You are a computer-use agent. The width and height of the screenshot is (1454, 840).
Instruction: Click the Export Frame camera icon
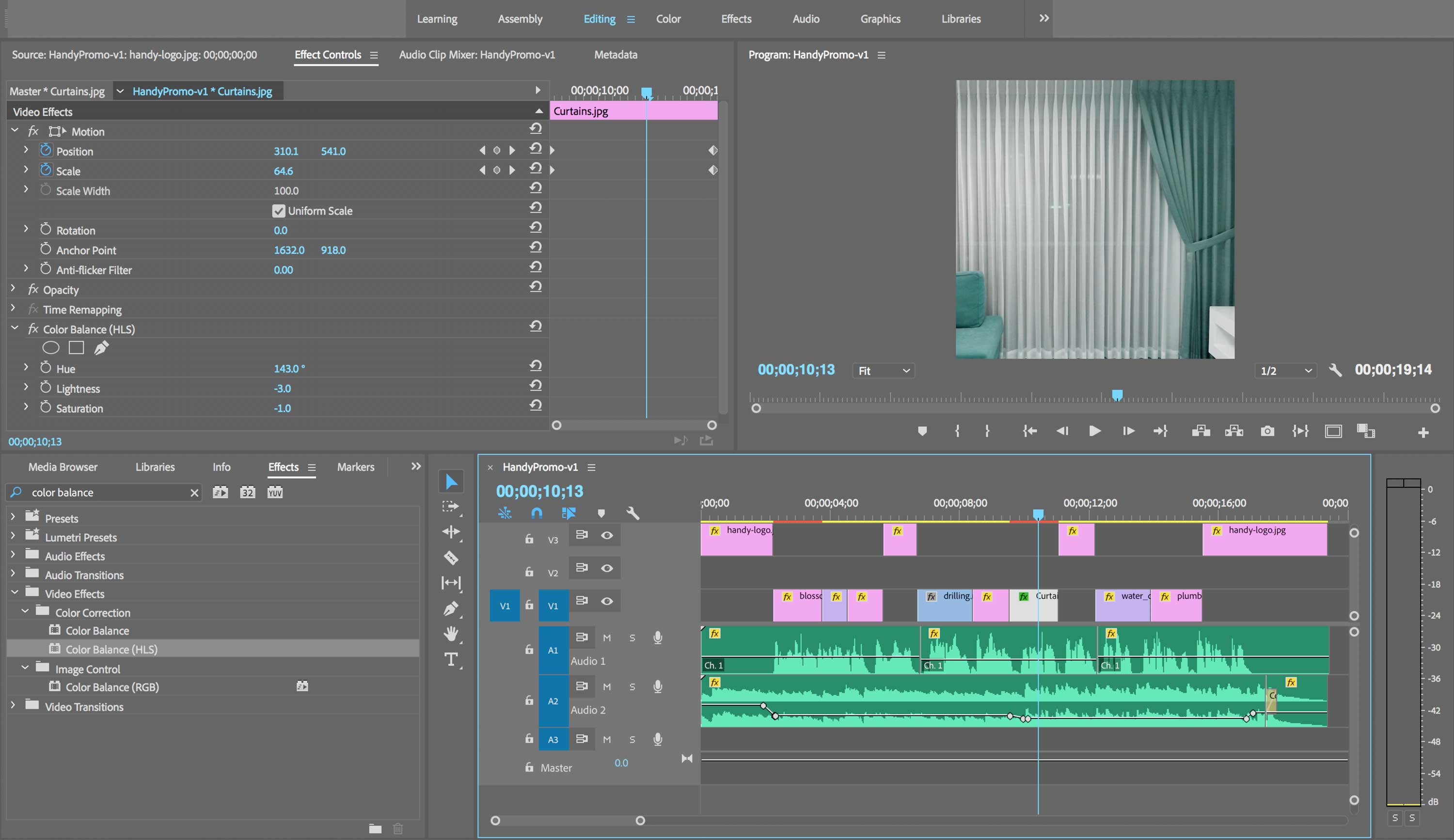pyautogui.click(x=1267, y=431)
